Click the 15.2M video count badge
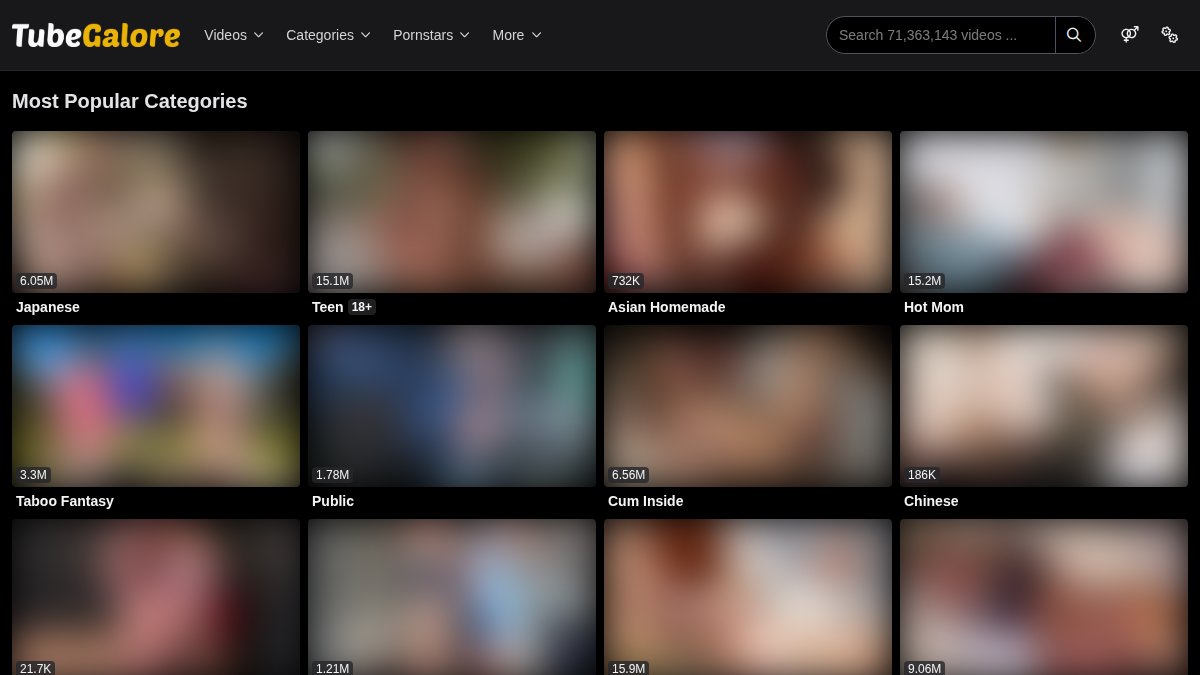The image size is (1200, 675). pos(925,281)
